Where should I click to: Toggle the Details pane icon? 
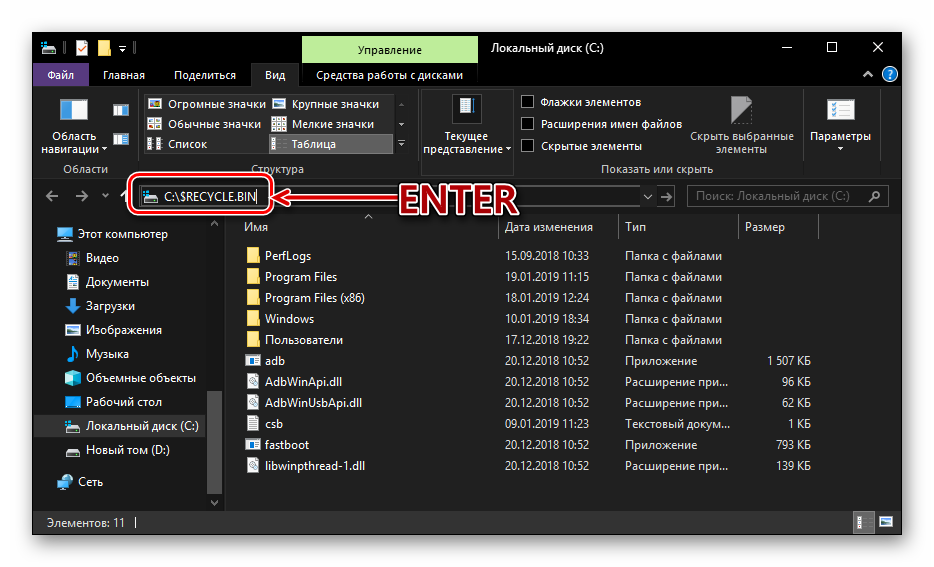[121, 139]
